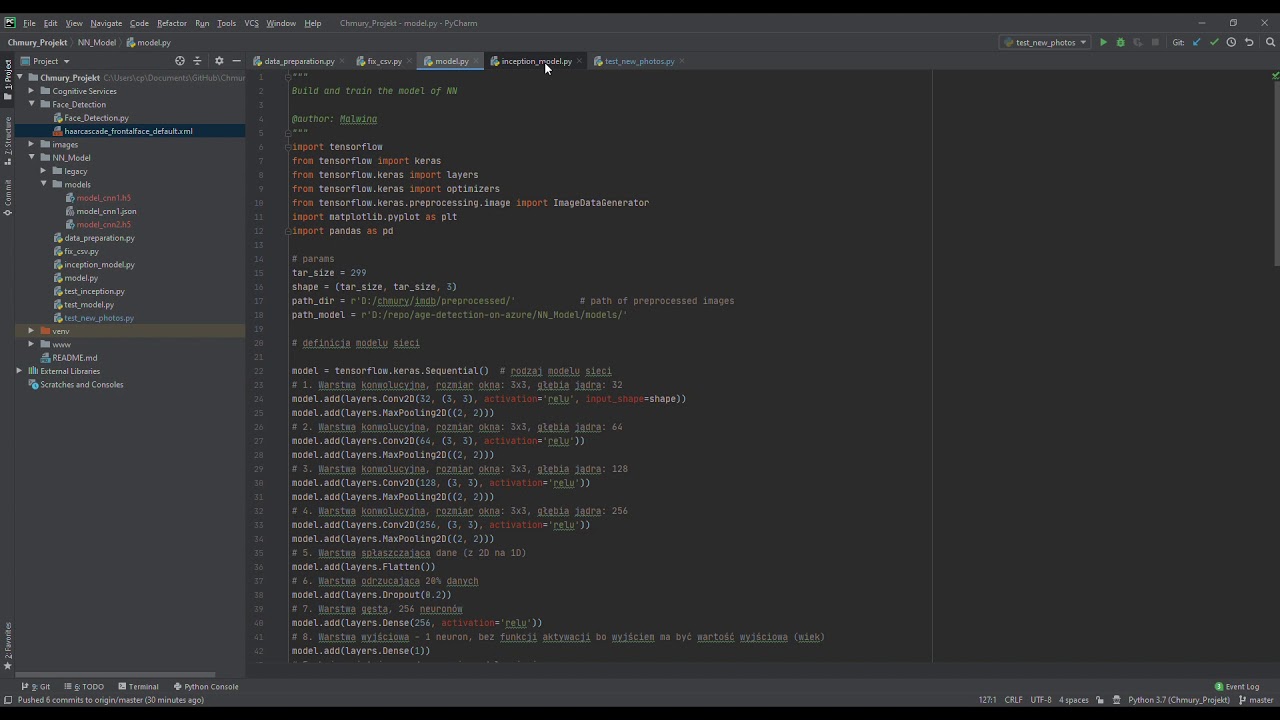Collapse the models folder

click(43, 184)
